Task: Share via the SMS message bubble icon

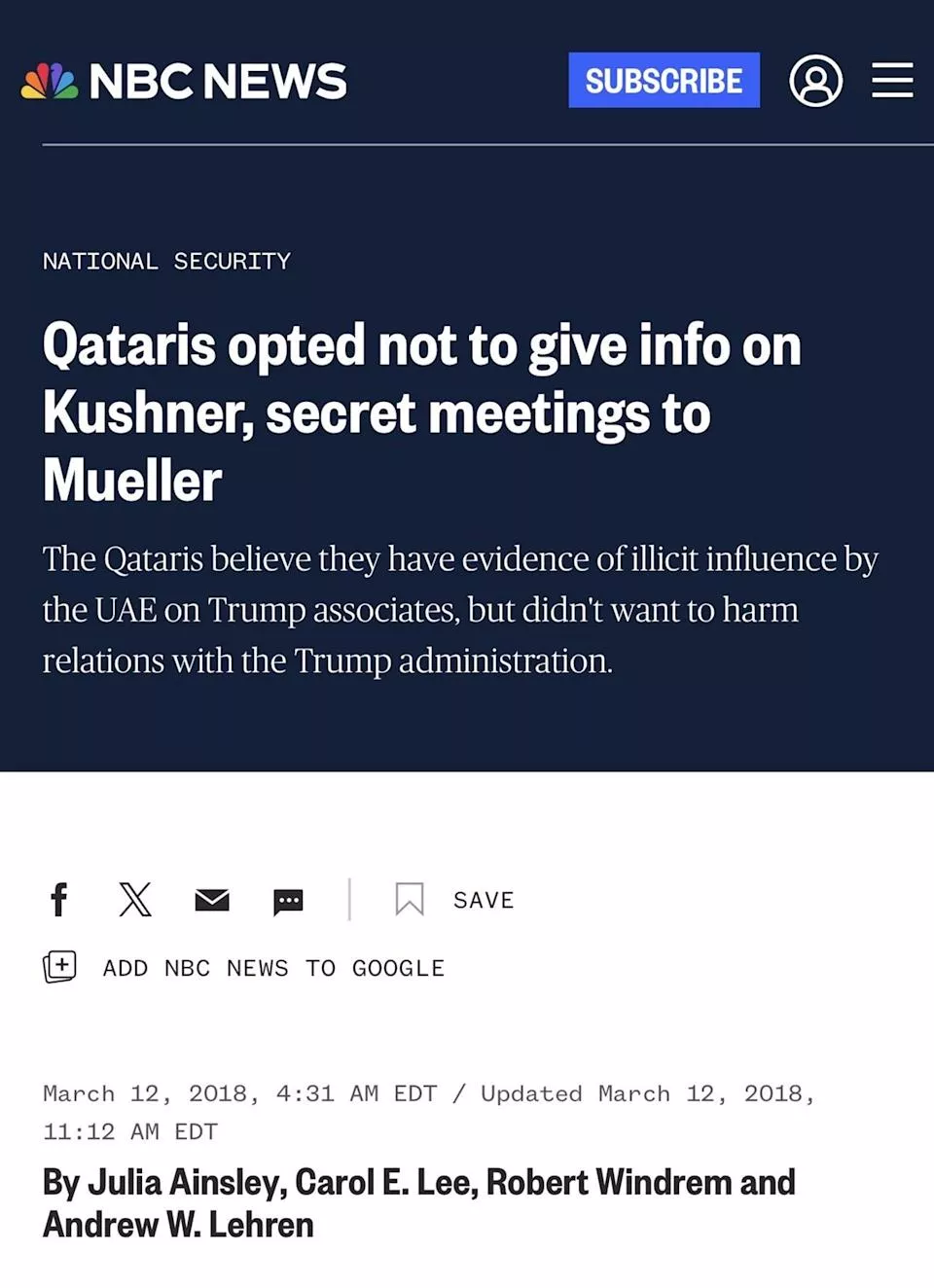Action: [288, 902]
